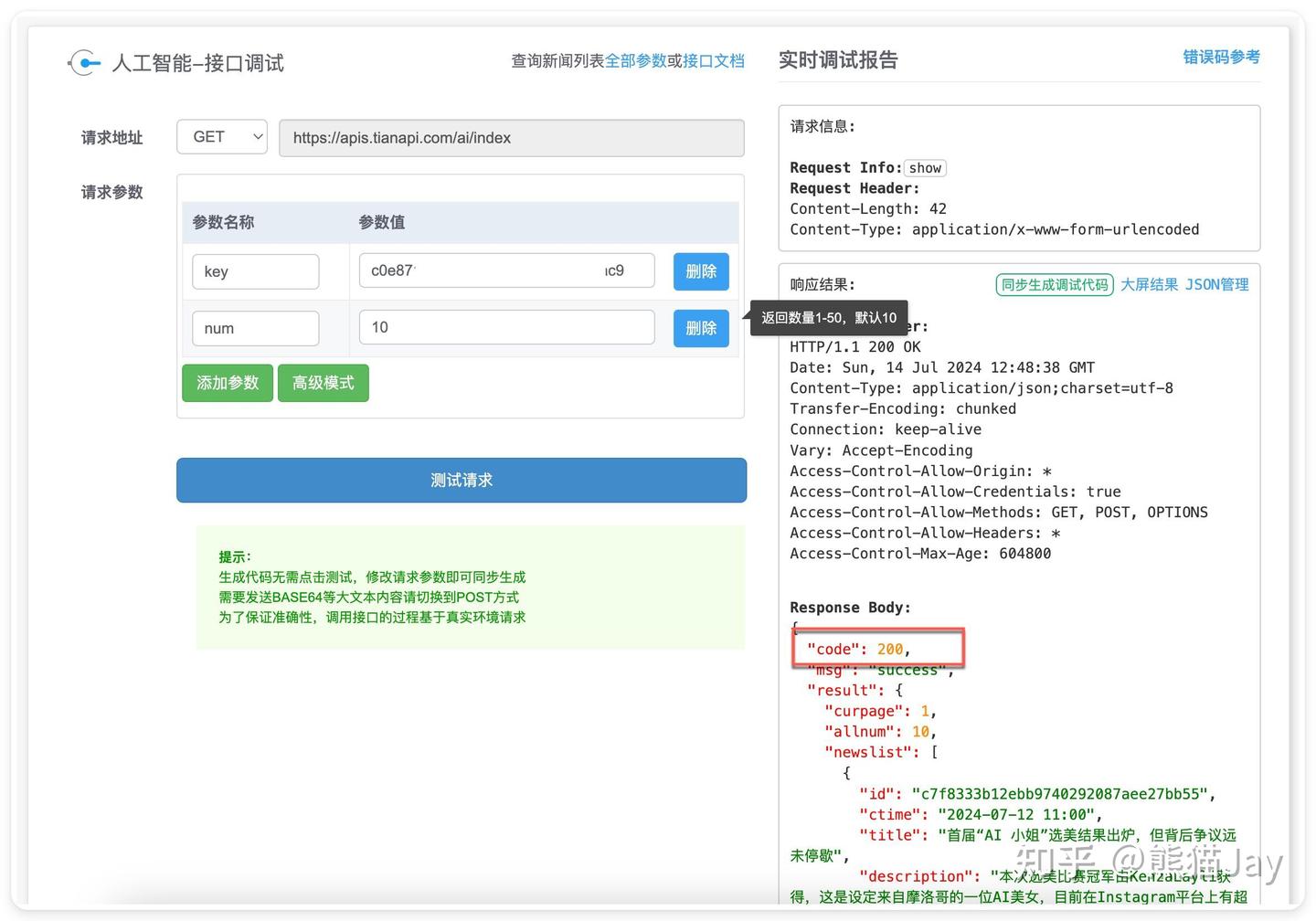The height and width of the screenshot is (921, 1316).
Task: Click the Access-Control-Max-Age: 604800 line
Action: click(x=920, y=554)
